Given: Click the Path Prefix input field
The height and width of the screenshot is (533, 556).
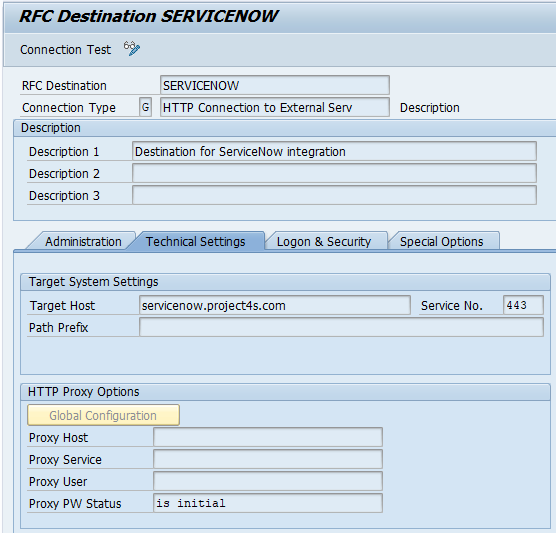Looking at the screenshot, I should click(x=341, y=327).
